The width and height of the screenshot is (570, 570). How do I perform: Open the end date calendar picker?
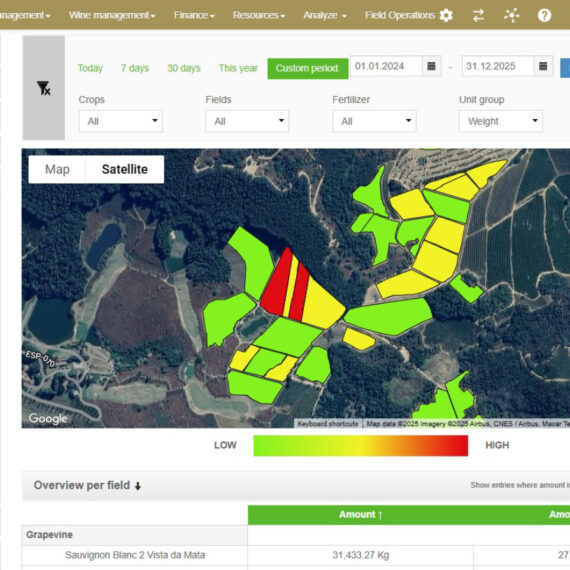[x=543, y=66]
